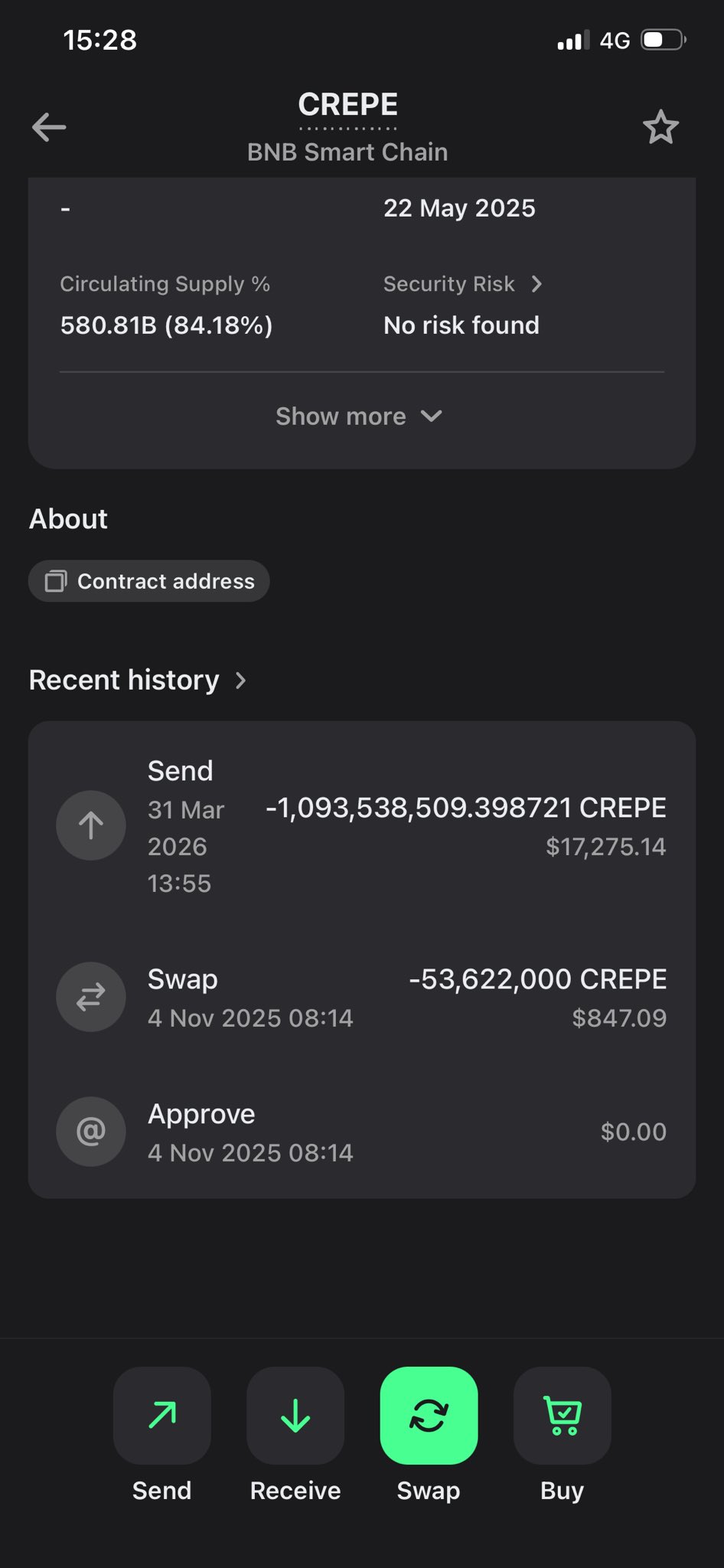
Task: Tap the chevron next to Recent history
Action: 241,680
